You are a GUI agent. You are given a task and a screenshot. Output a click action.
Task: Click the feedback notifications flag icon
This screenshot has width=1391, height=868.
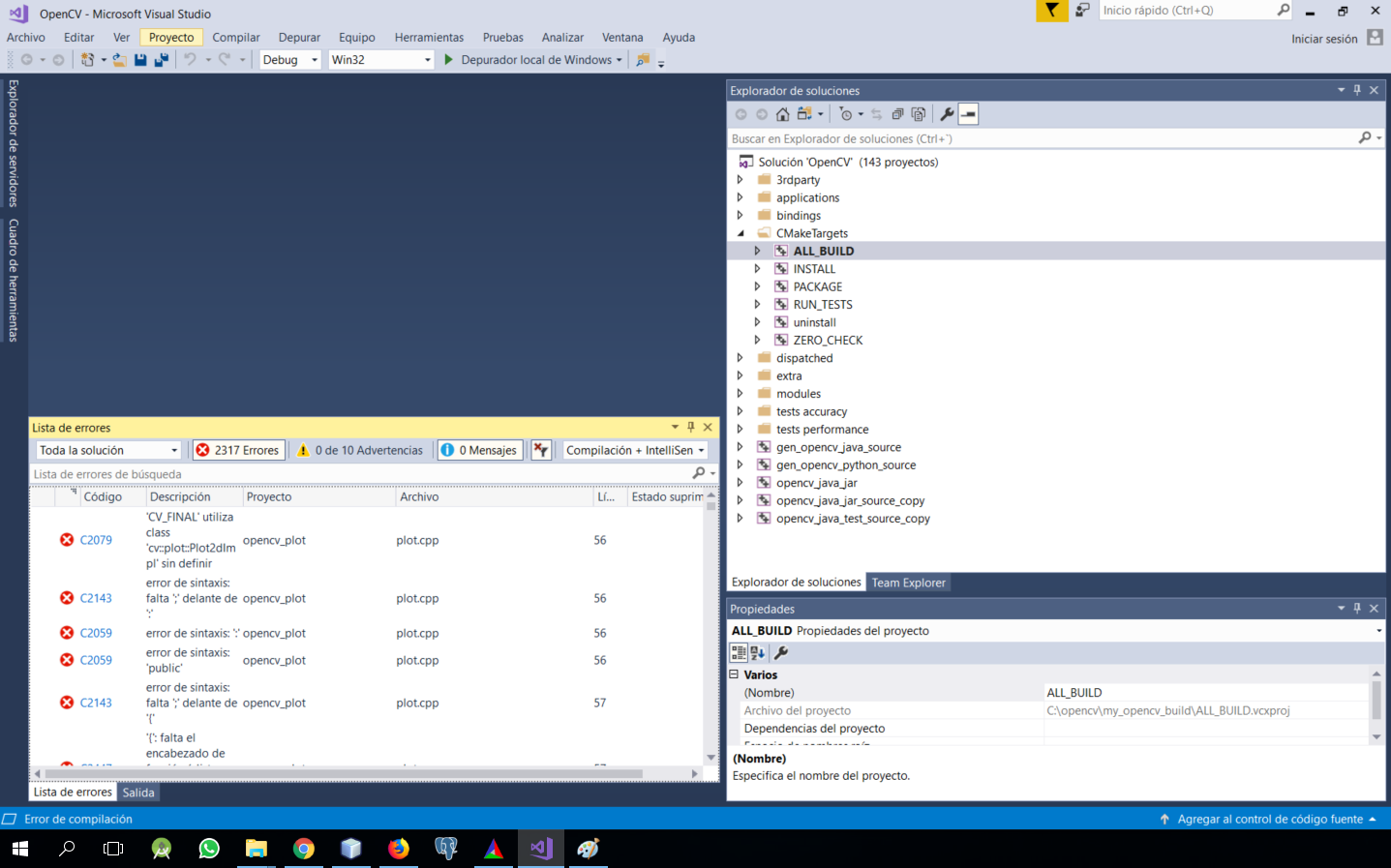tap(1051, 11)
